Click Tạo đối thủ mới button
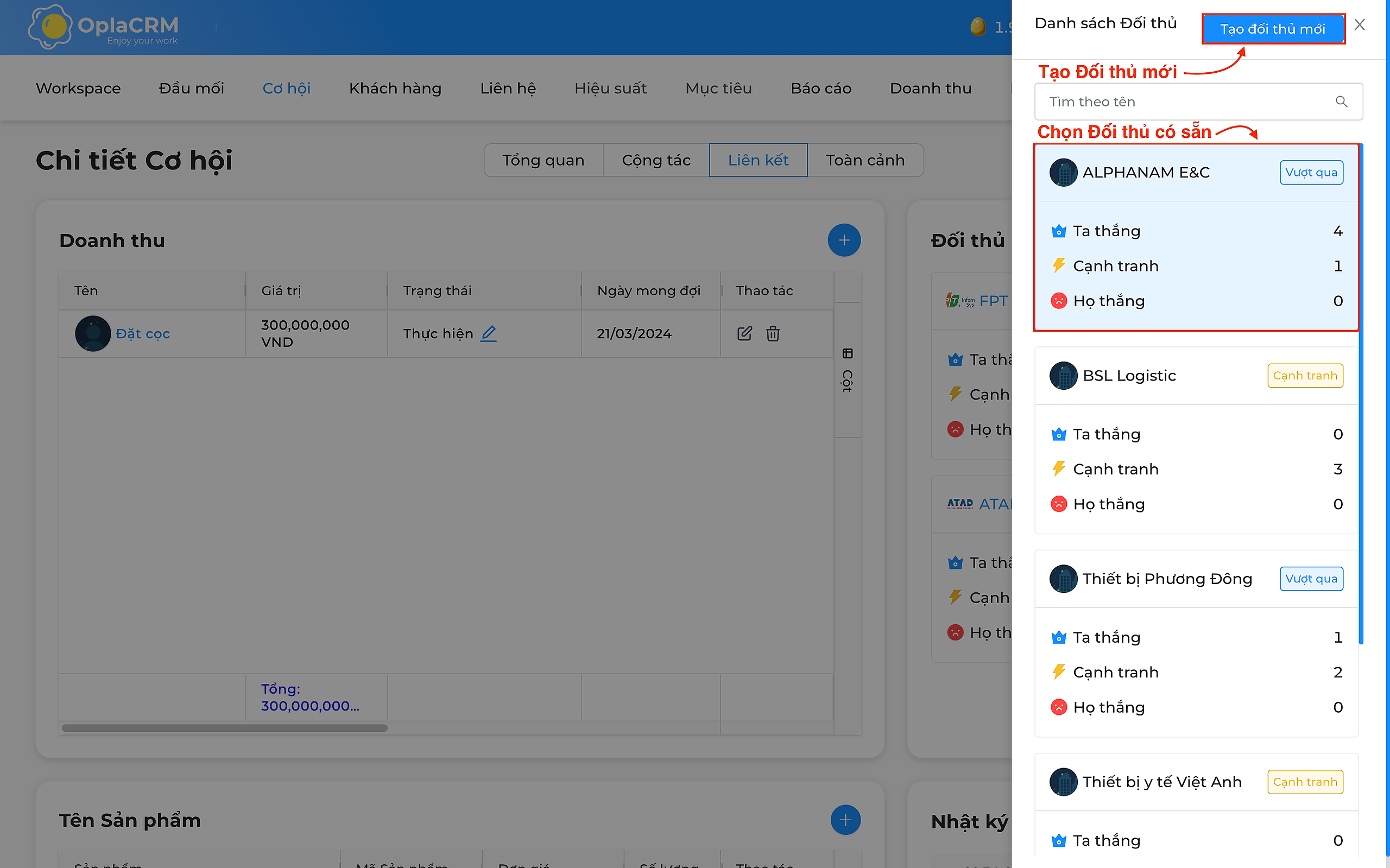 tap(1273, 29)
